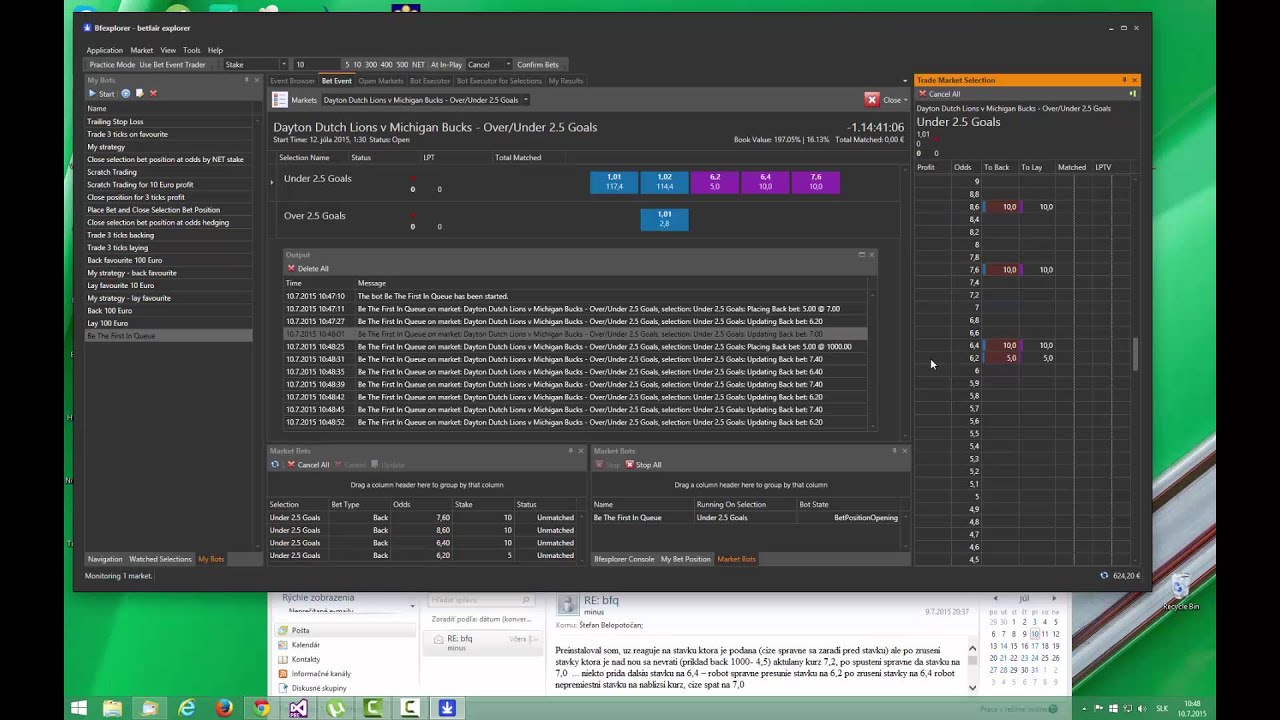Image resolution: width=1280 pixels, height=720 pixels.
Task: Close the bet event with the red X icon
Action: click(x=872, y=100)
